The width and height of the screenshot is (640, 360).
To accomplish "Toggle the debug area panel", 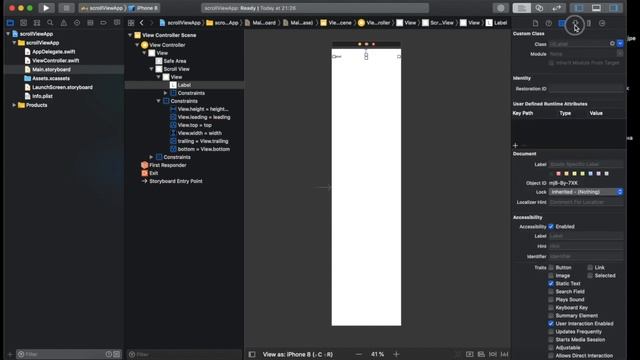I will (x=596, y=8).
